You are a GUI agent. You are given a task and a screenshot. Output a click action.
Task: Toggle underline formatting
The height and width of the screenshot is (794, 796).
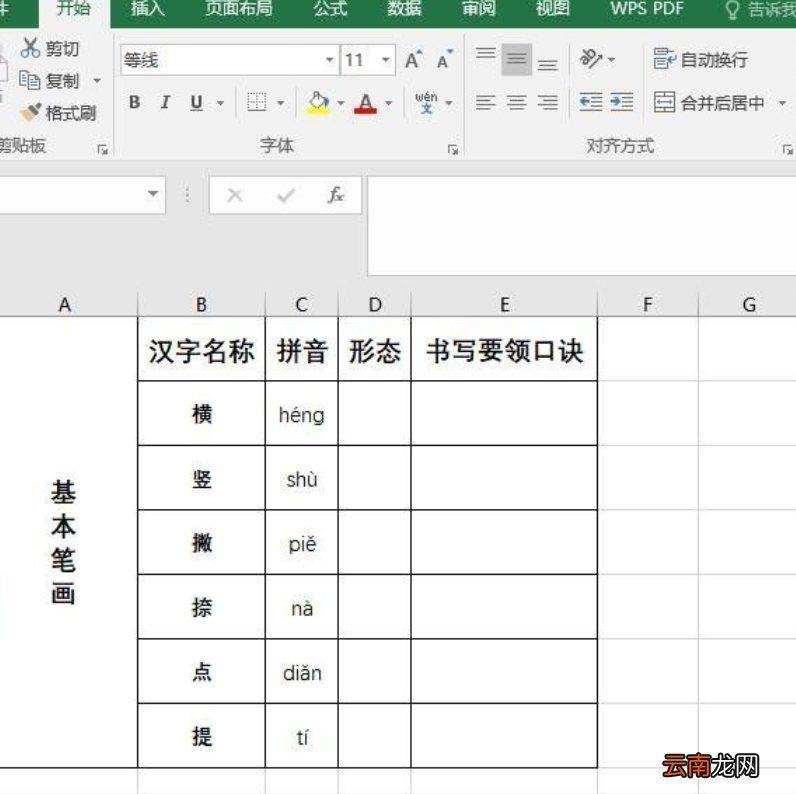point(196,103)
